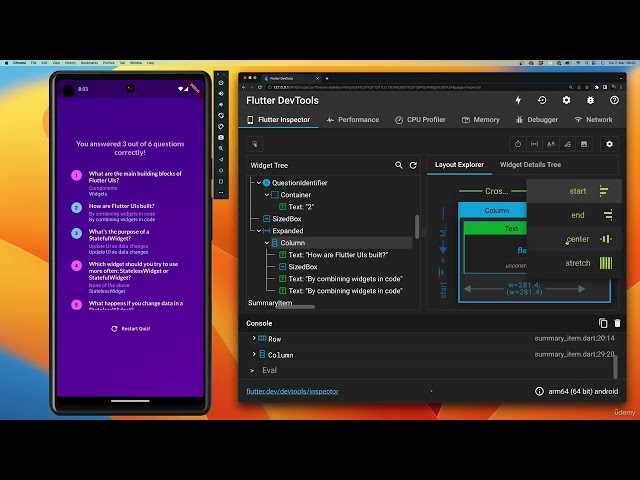Viewport: 640px width, 480px height.
Task: Choose 'start' cross axis alignment option
Action: (574, 191)
